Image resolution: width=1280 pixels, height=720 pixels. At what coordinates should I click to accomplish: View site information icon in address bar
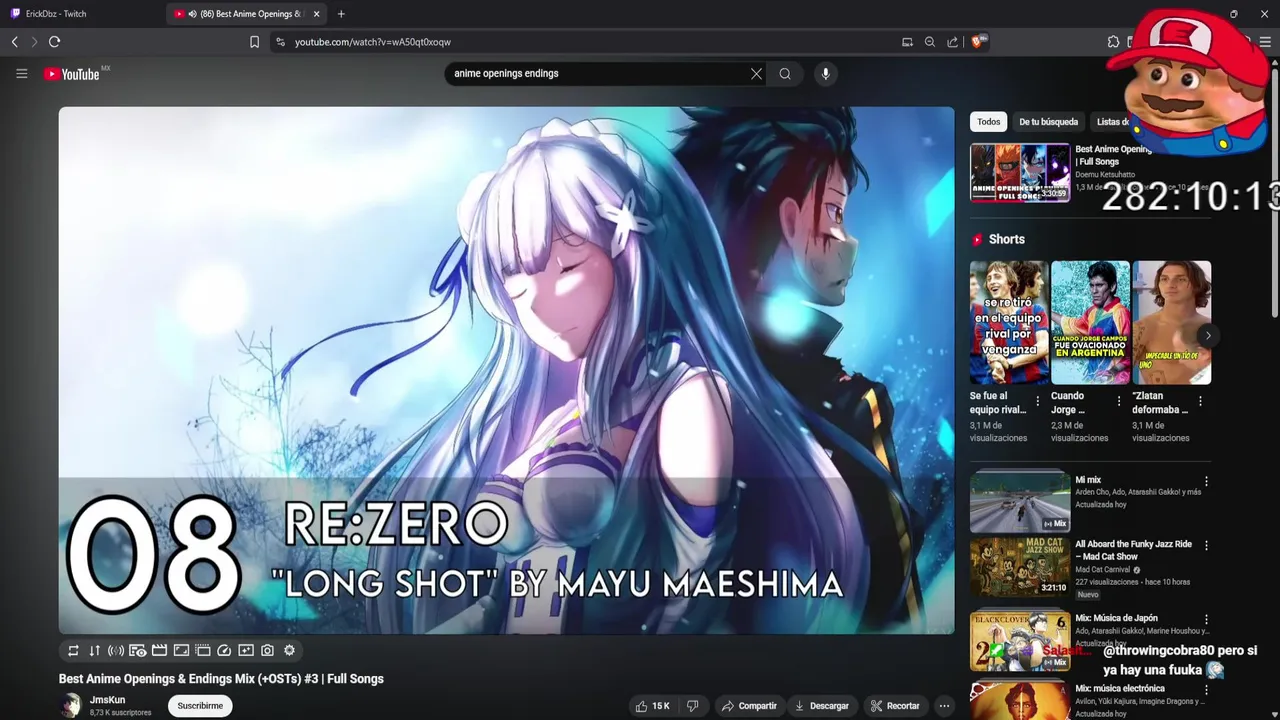click(x=280, y=42)
